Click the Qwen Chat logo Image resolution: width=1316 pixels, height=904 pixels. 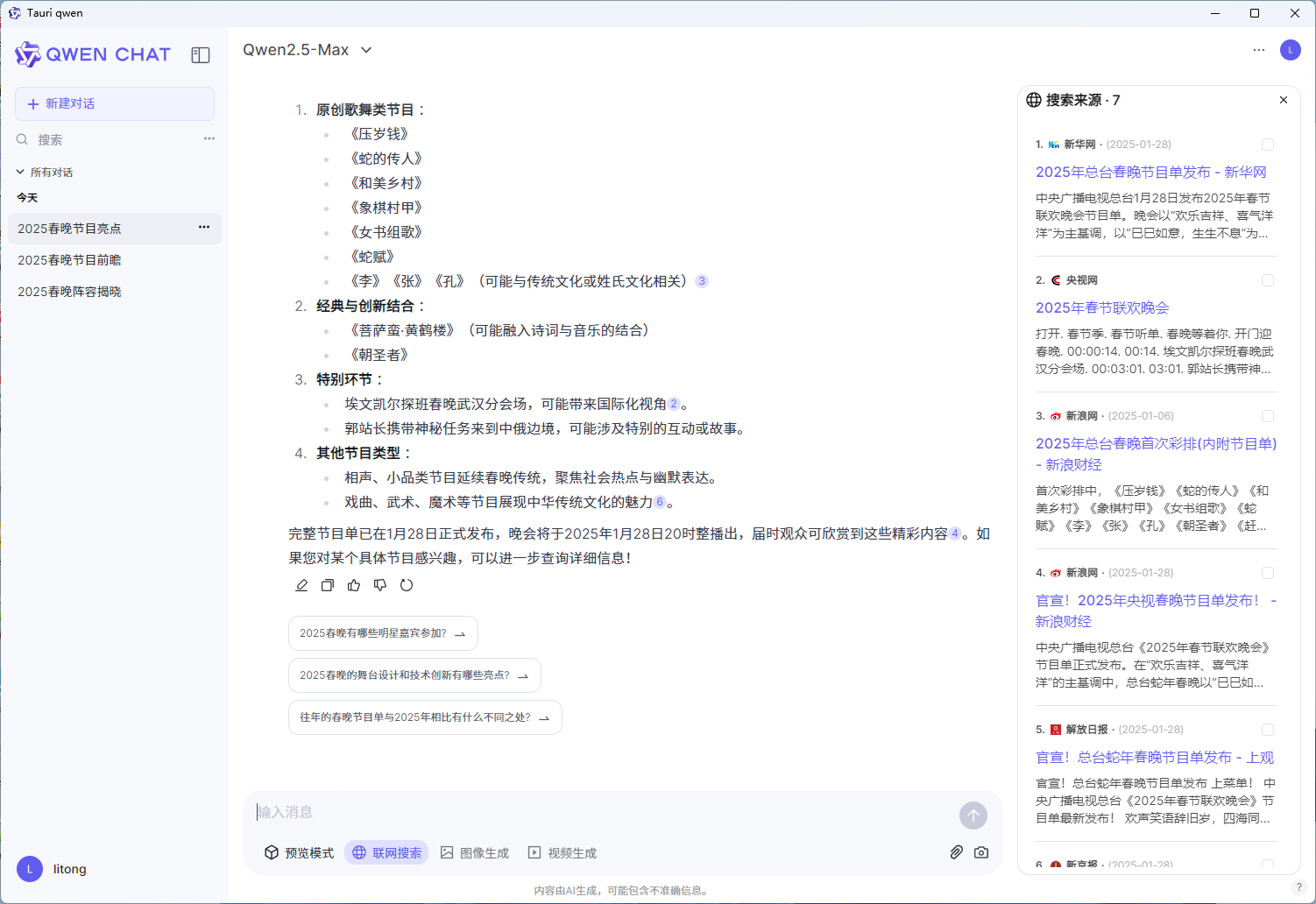click(93, 54)
